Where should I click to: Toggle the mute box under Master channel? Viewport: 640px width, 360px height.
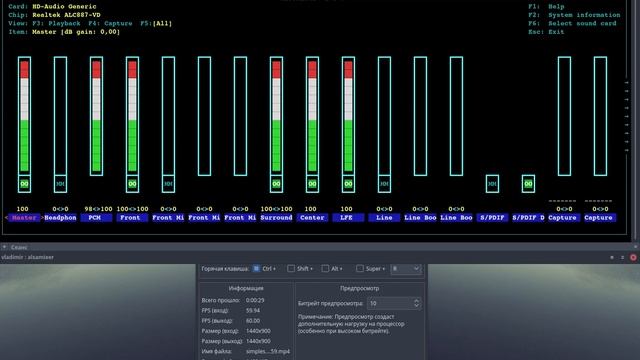24,184
